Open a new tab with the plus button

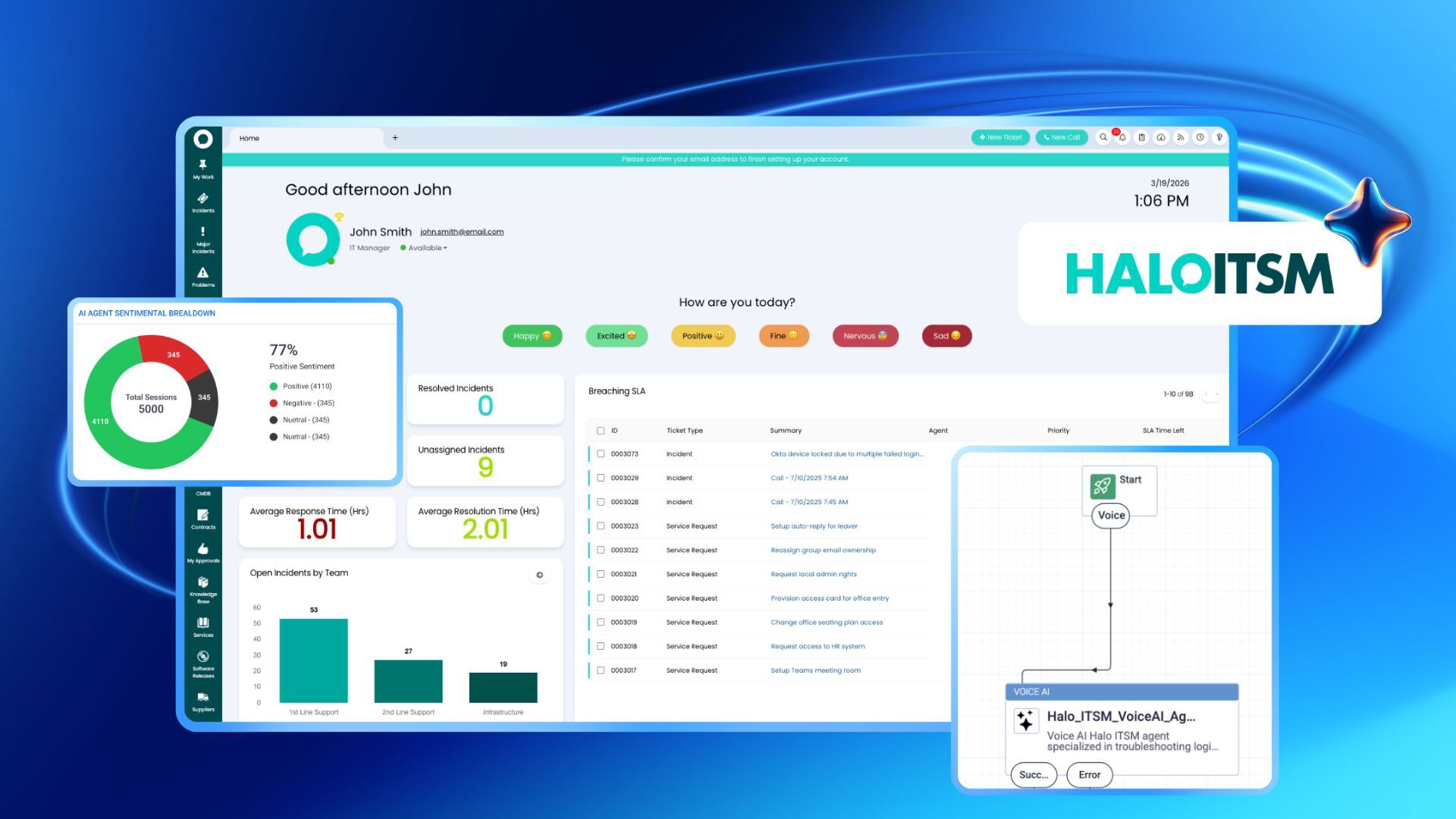(395, 138)
